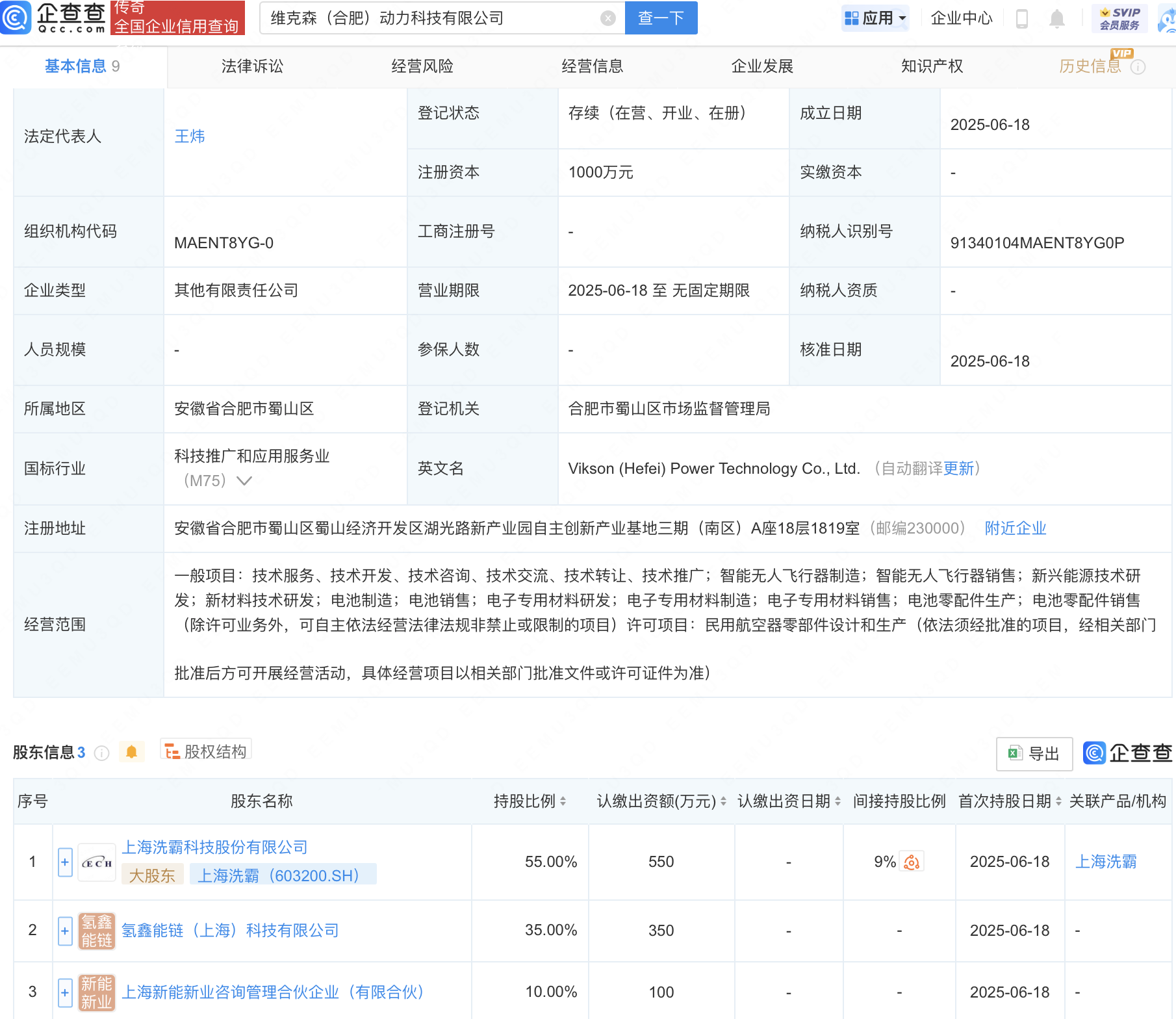The height and width of the screenshot is (1019, 1176).
Task: Open the mobile phone app icon
Action: click(1021, 19)
